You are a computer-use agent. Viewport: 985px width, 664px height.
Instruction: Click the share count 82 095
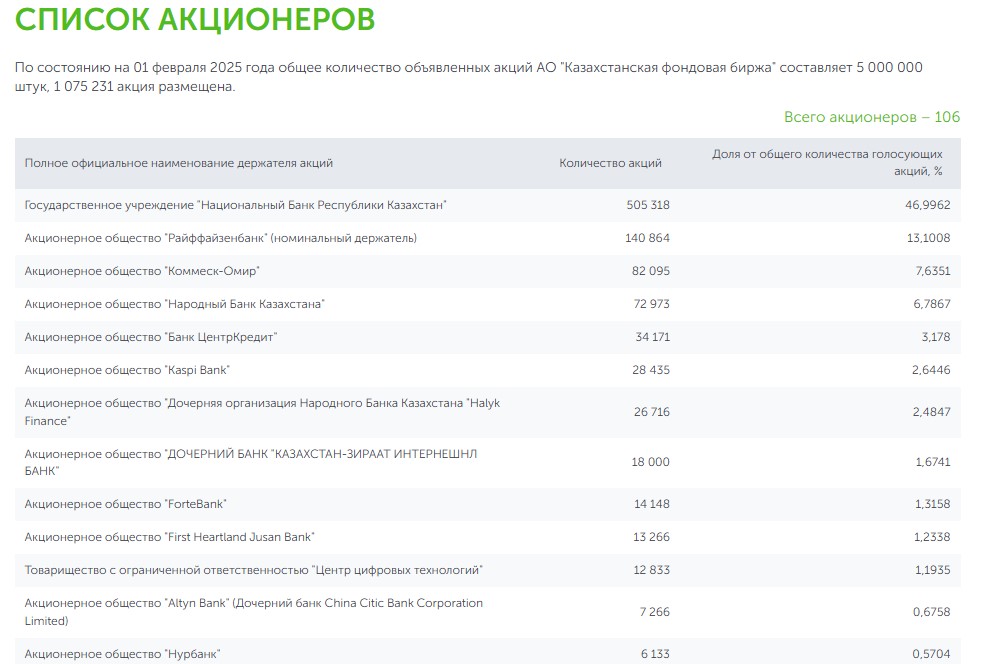(x=651, y=271)
